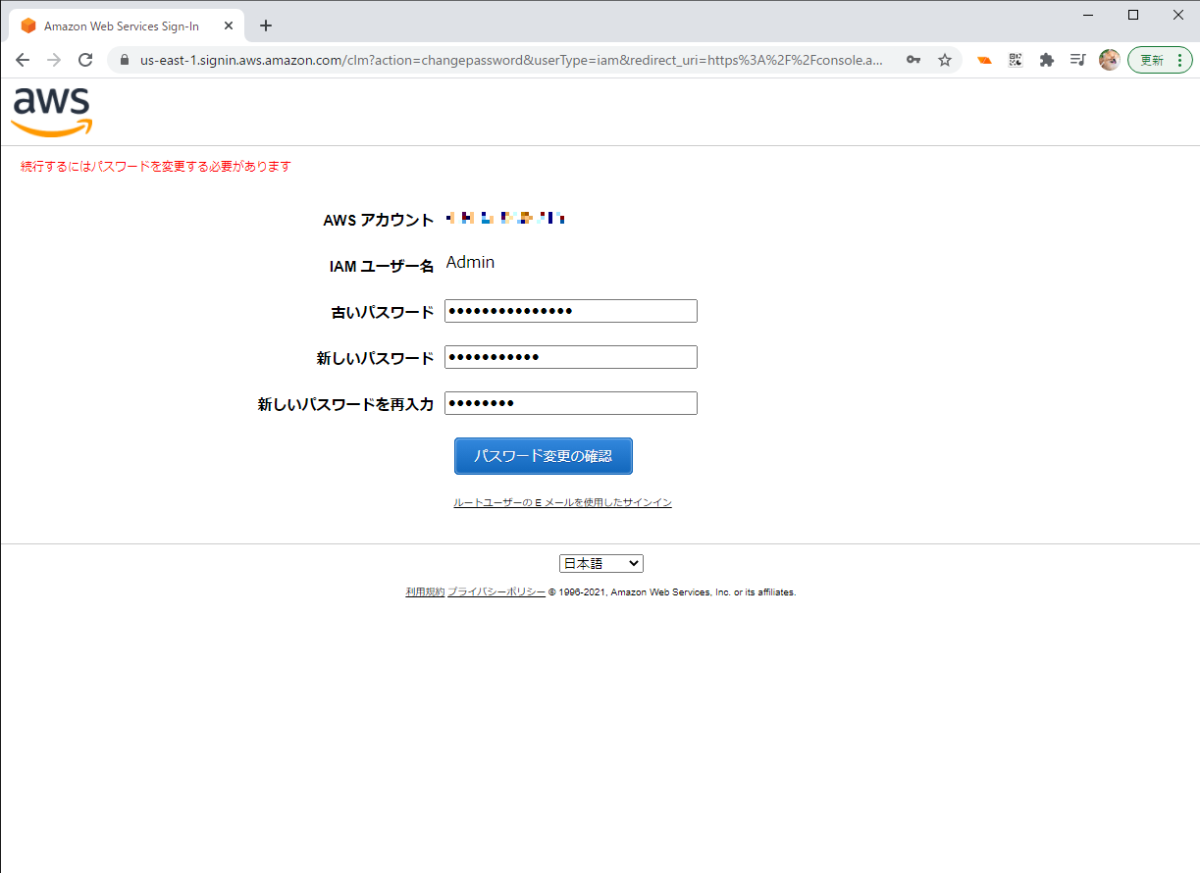The height and width of the screenshot is (873, 1200).
Task: Click the Admin IAM user name text
Action: tap(470, 263)
